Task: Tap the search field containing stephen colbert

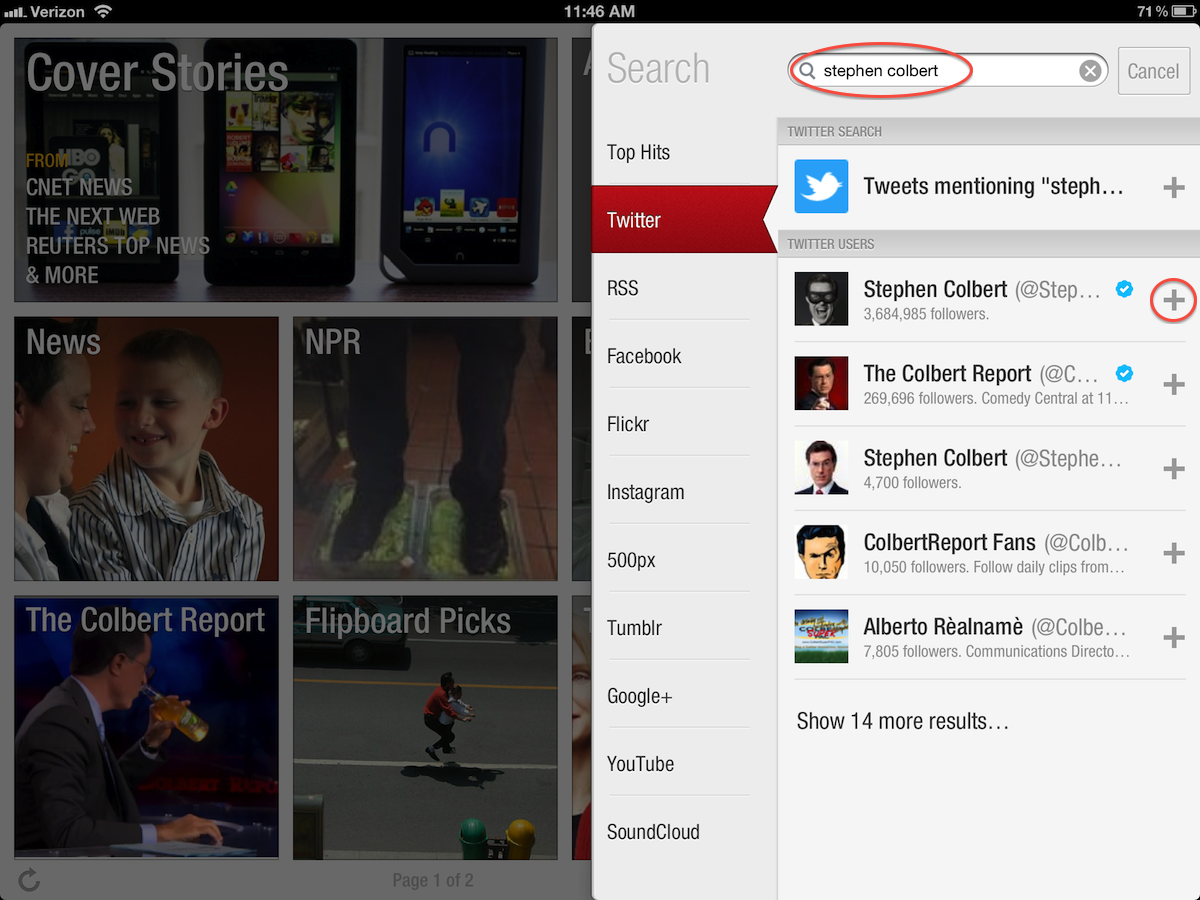Action: click(x=947, y=71)
